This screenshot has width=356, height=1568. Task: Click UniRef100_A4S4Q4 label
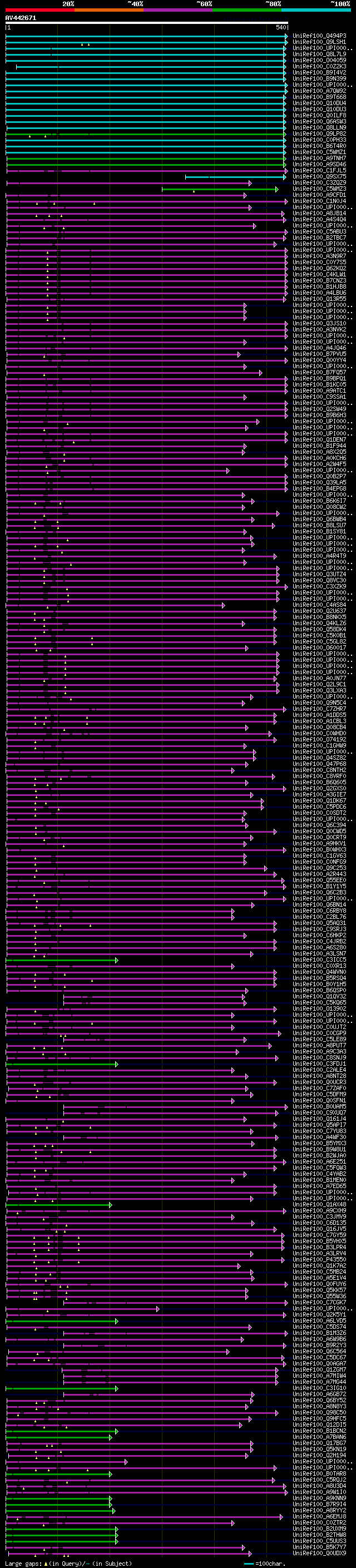[319, 219]
